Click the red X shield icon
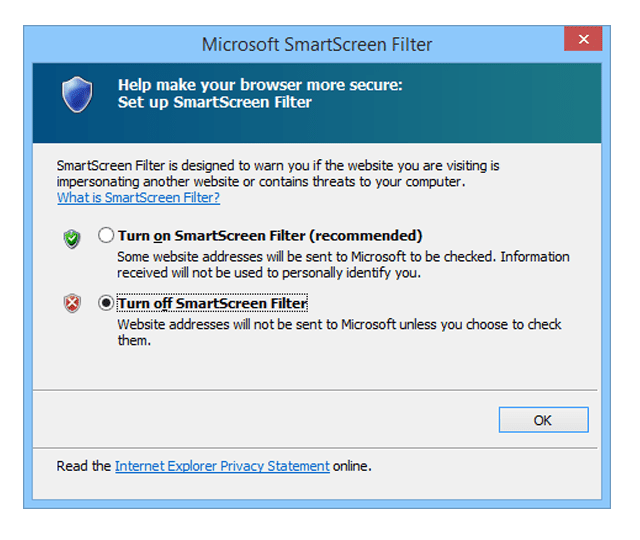The width and height of the screenshot is (640, 540). [x=72, y=303]
